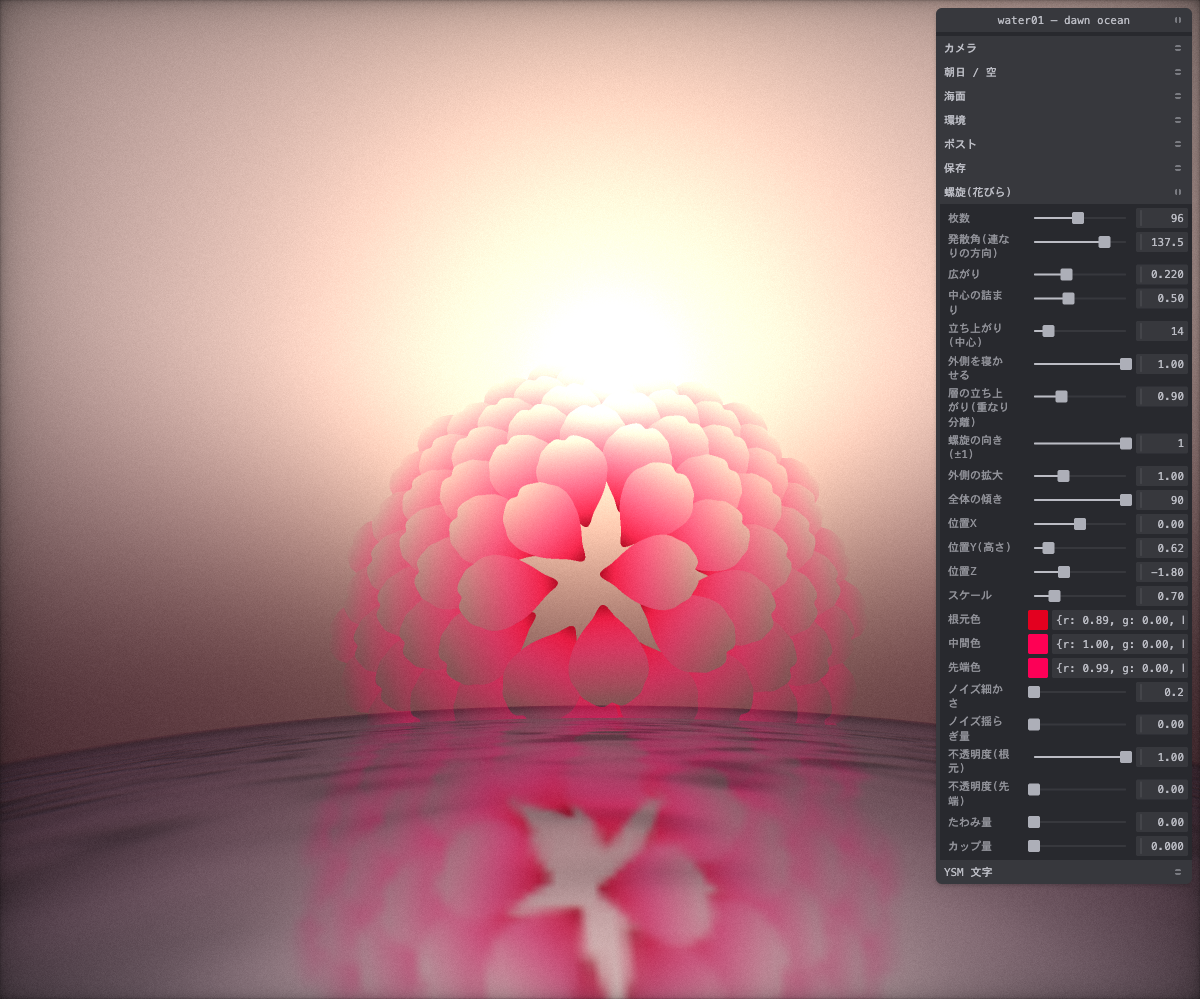This screenshot has height=999, width=1200.
Task: Click the スケール value field showing 0.70
Action: [1162, 596]
